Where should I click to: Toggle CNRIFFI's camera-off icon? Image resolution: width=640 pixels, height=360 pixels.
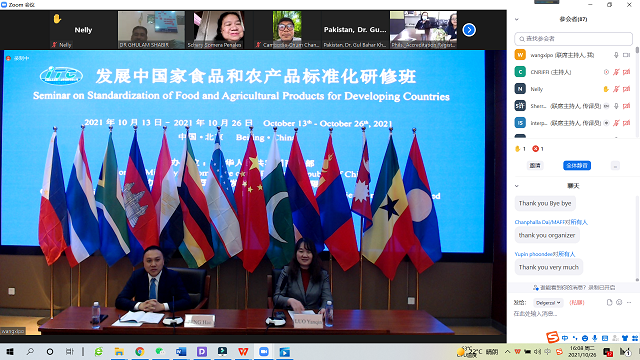coord(627,72)
